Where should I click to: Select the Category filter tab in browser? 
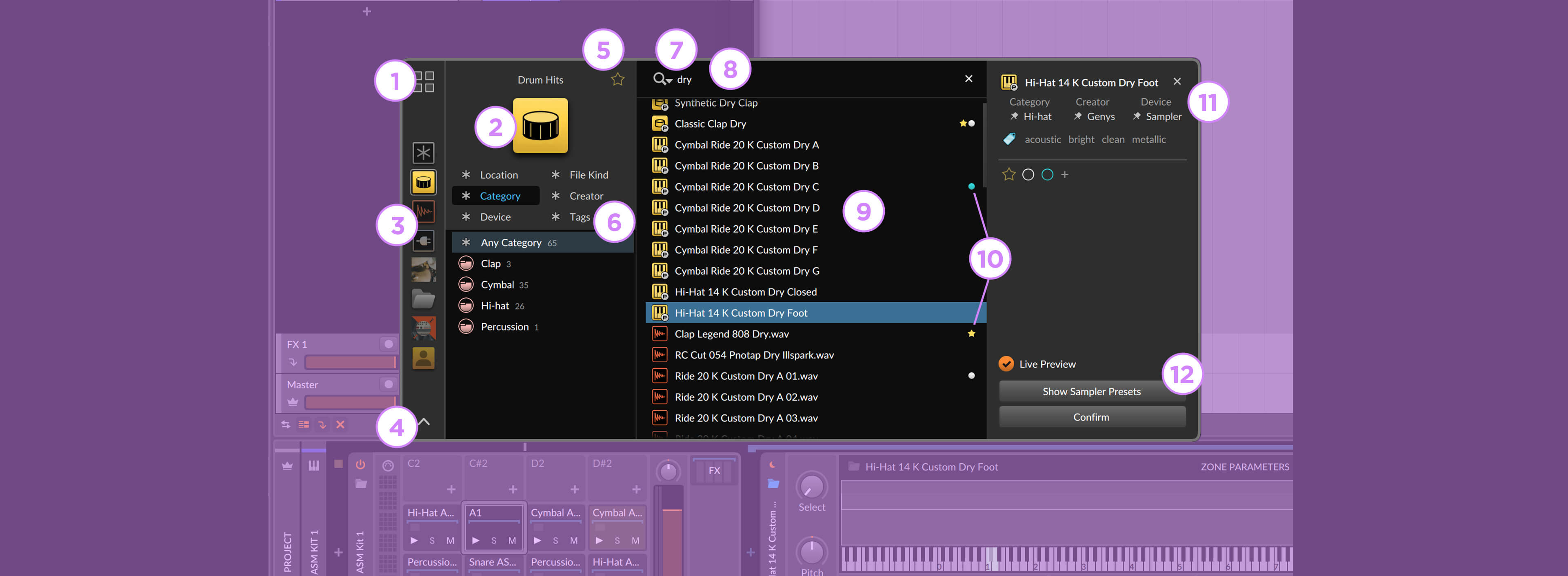point(500,196)
